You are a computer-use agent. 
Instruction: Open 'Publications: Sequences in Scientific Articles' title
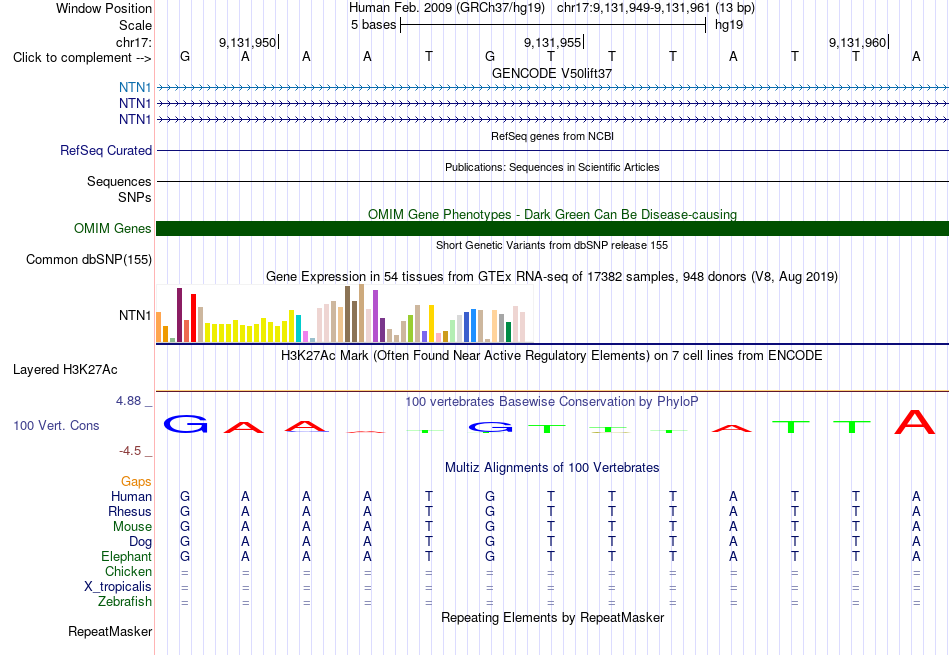point(552,167)
